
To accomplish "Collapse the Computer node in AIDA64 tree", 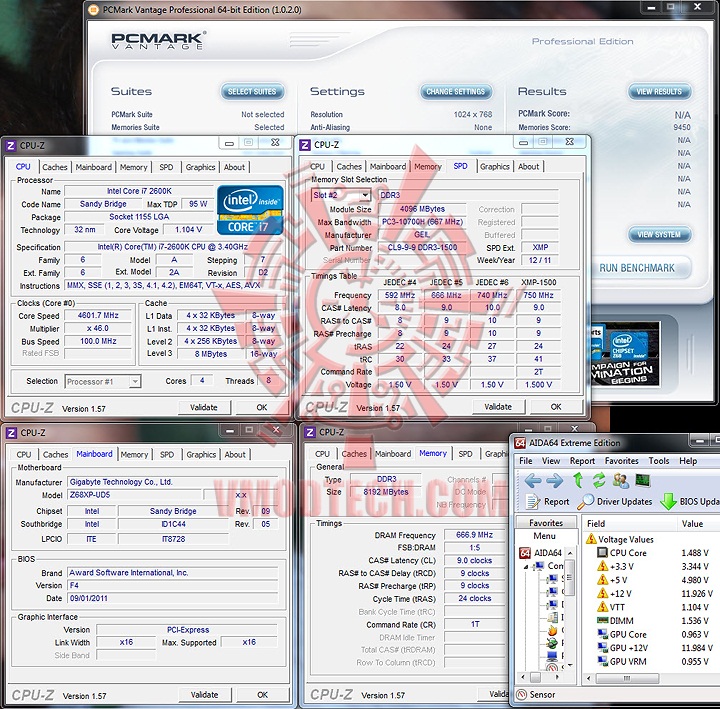I will pyautogui.click(x=526, y=567).
